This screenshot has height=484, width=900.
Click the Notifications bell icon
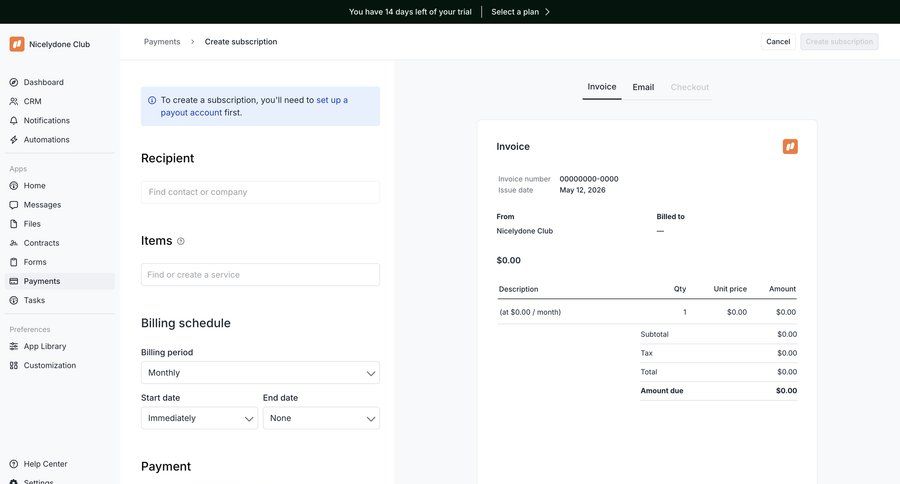click(x=14, y=121)
